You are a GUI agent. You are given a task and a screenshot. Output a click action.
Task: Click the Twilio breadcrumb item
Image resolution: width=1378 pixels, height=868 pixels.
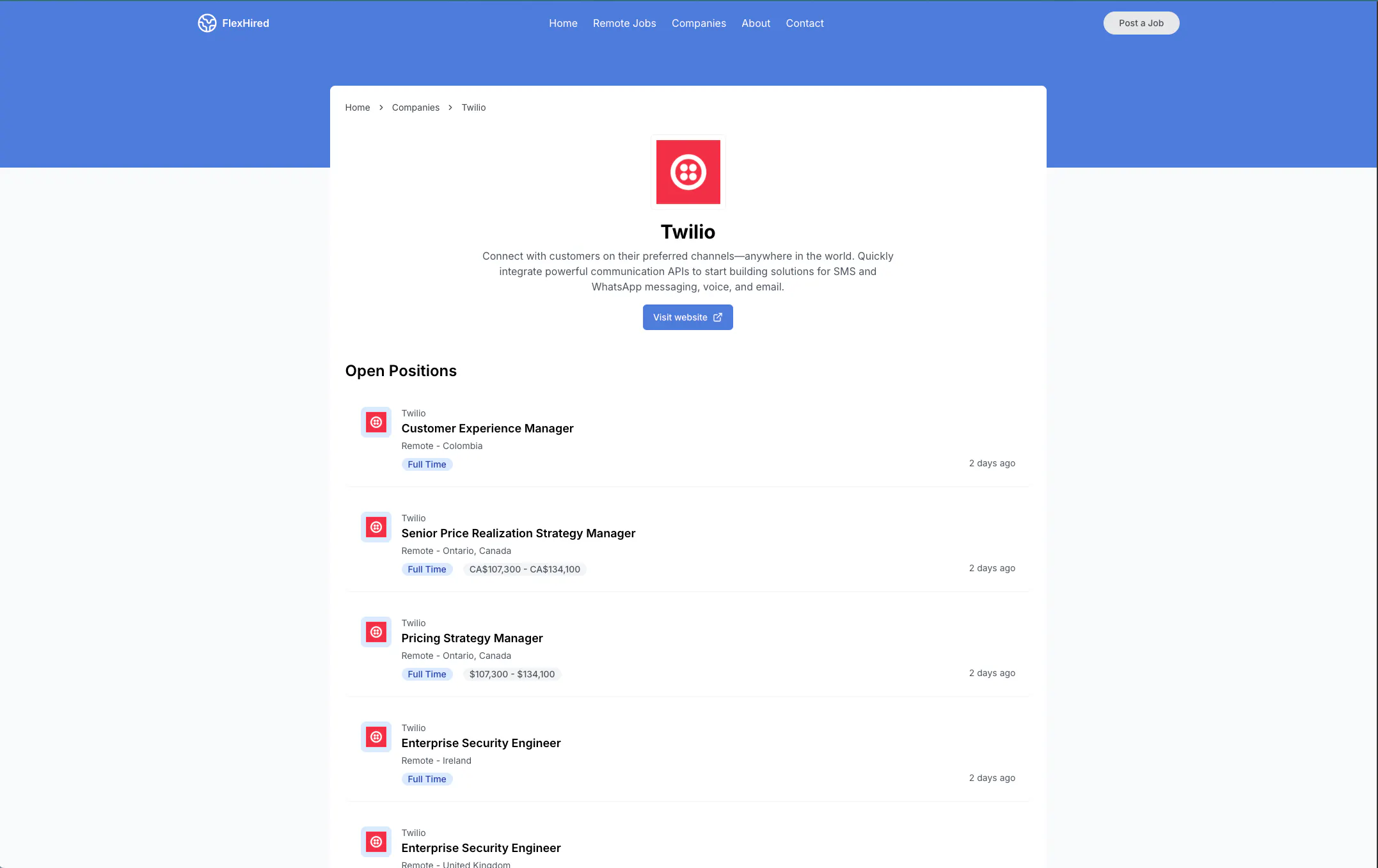pos(473,107)
